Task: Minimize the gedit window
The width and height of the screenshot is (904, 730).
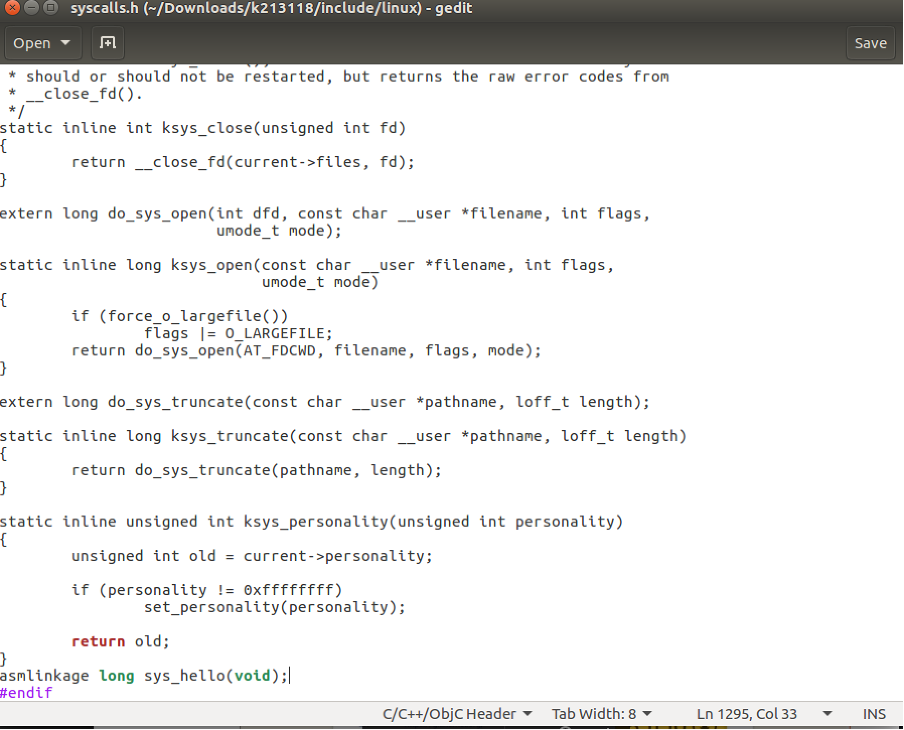Action: 32,8
